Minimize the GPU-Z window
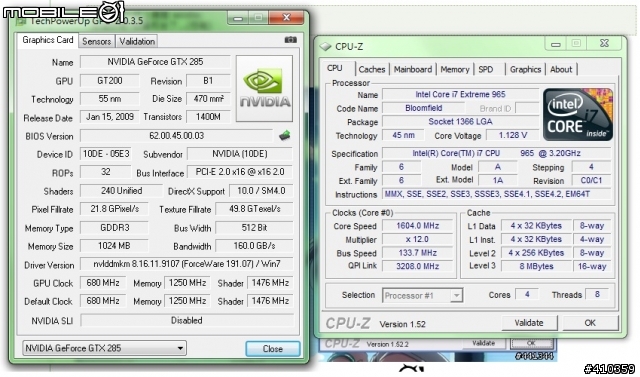640x377 pixels. tap(239, 18)
